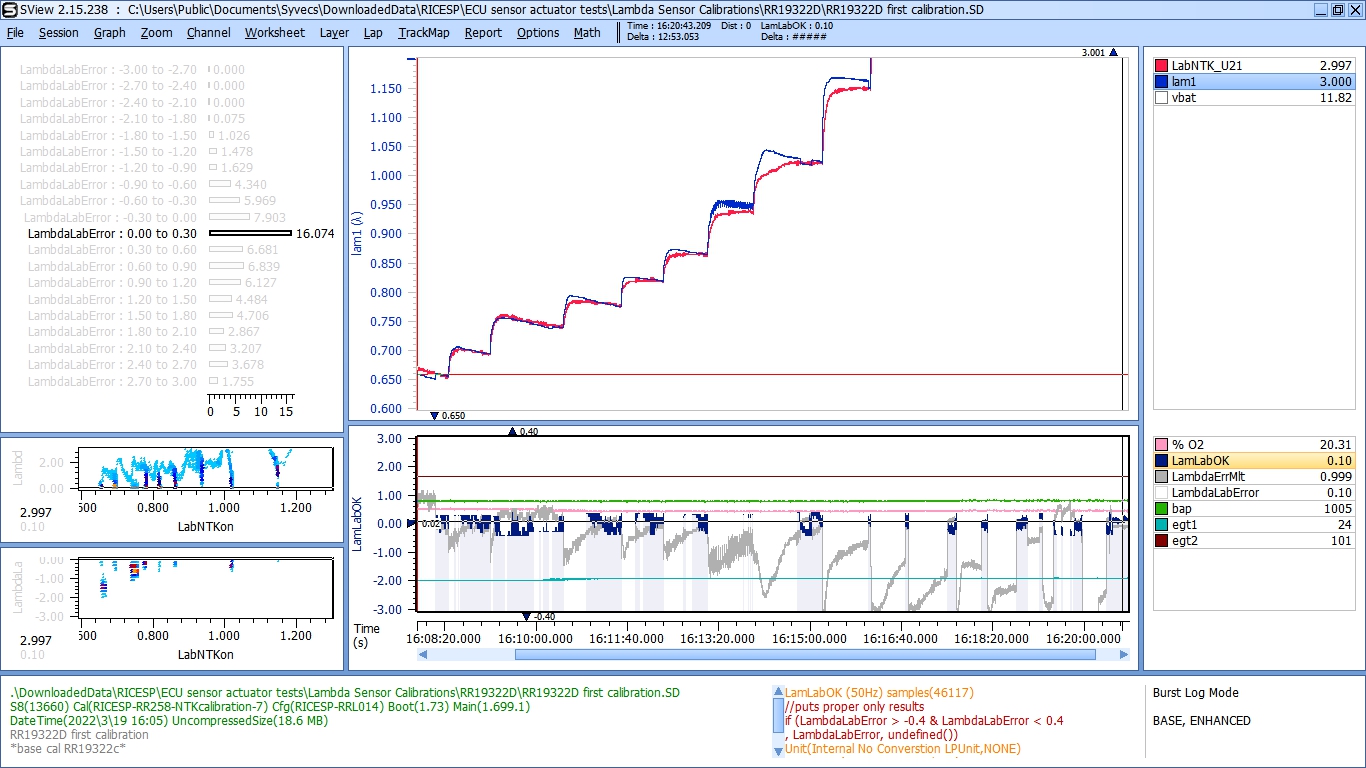Image resolution: width=1366 pixels, height=768 pixels.
Task: Open the Math menu
Action: click(587, 32)
